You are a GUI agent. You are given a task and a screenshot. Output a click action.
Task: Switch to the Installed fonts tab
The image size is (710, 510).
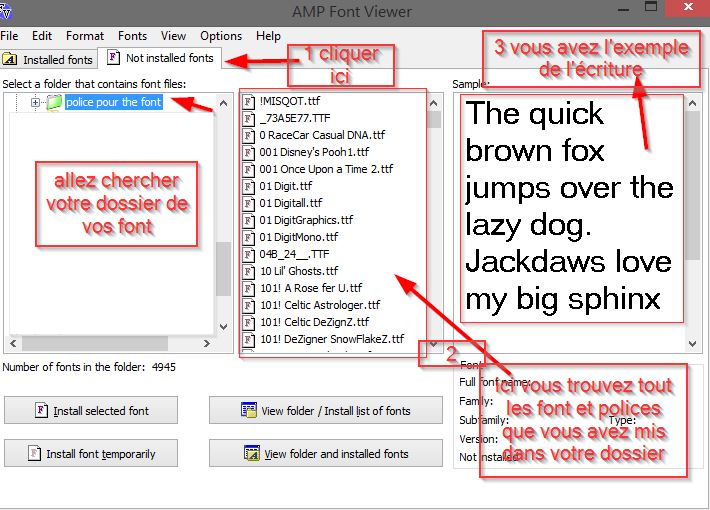pyautogui.click(x=49, y=59)
